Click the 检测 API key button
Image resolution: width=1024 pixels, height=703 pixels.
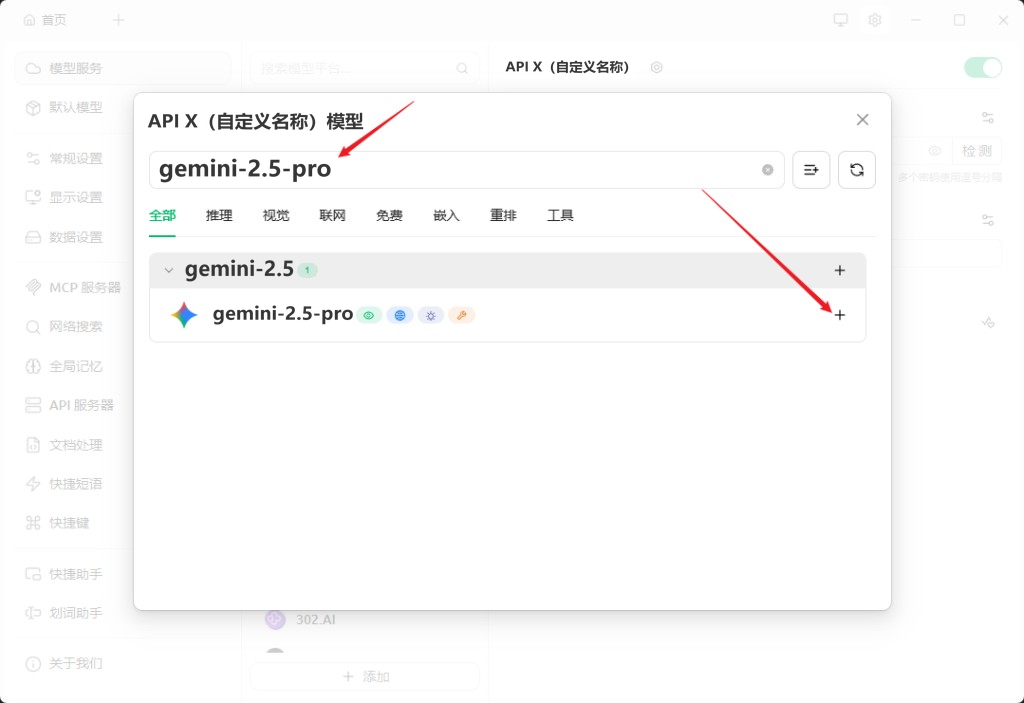[976, 151]
